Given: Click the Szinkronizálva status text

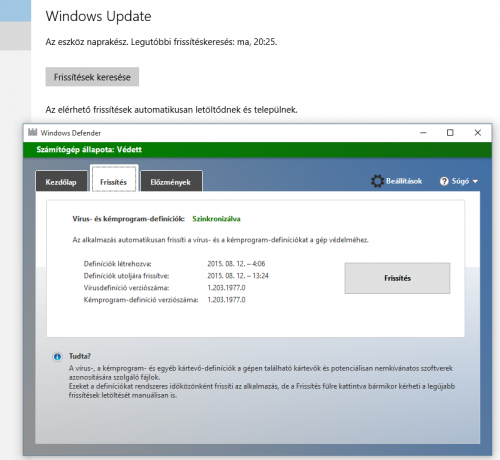Looking at the screenshot, I should 216,219.
